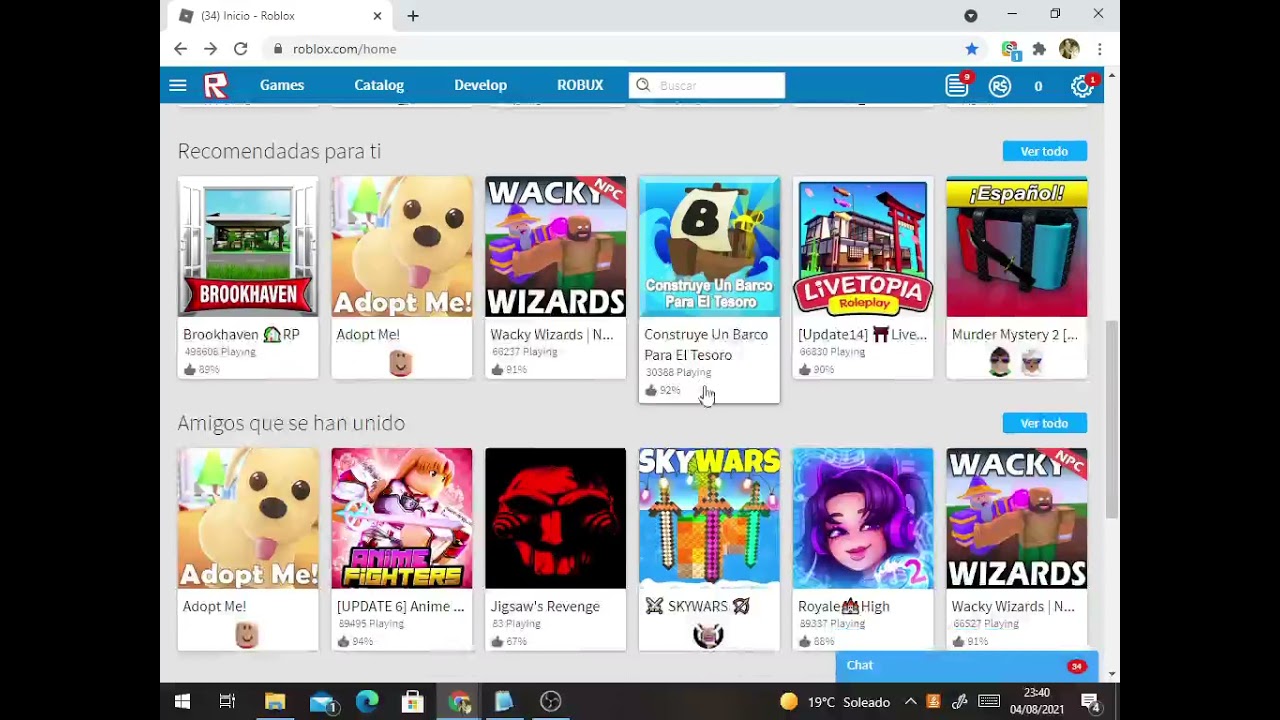This screenshot has height=720, width=1280.
Task: Open Microsoft Store from the taskbar
Action: coord(413,701)
